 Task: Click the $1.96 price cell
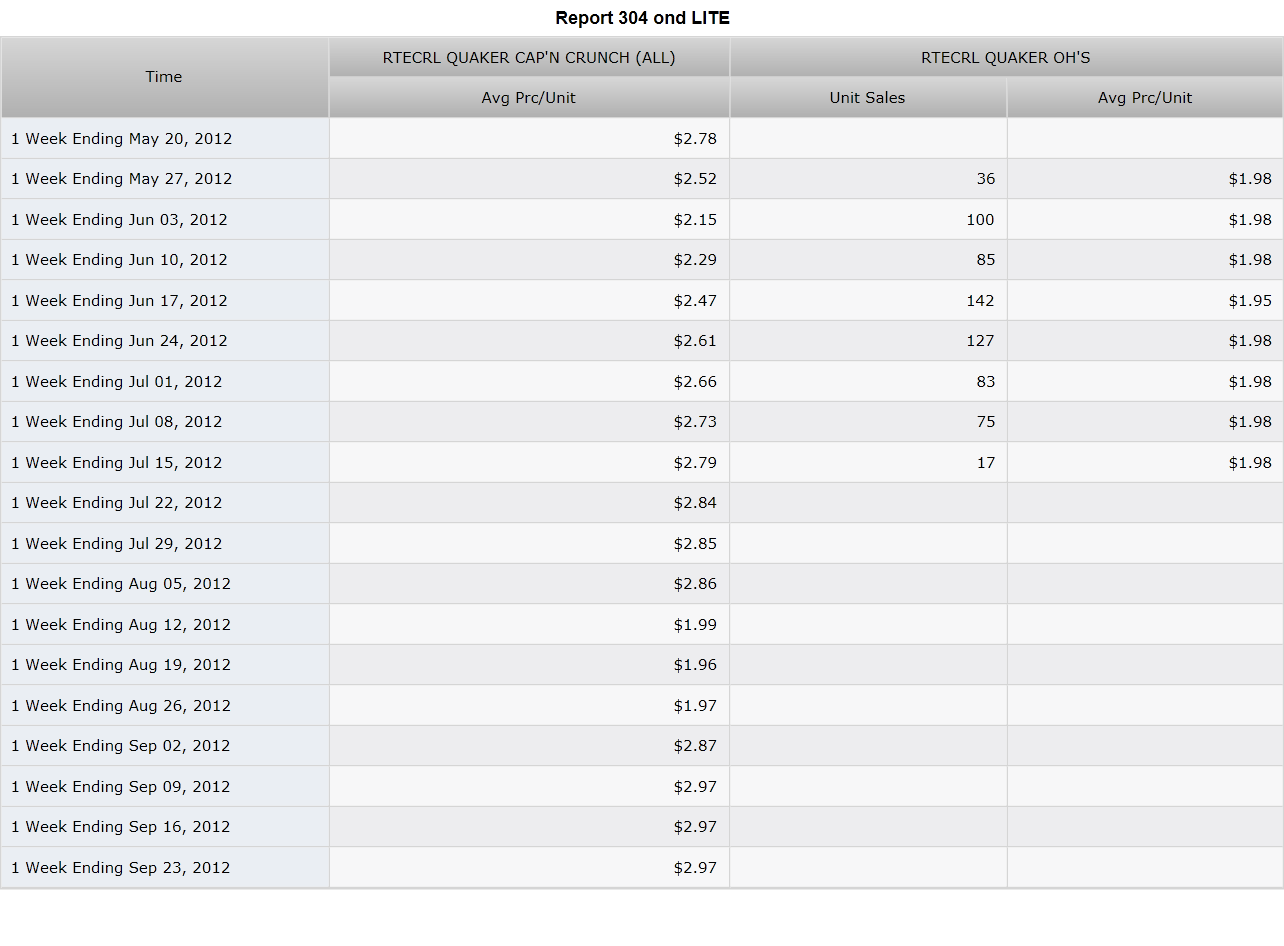pyautogui.click(x=529, y=665)
